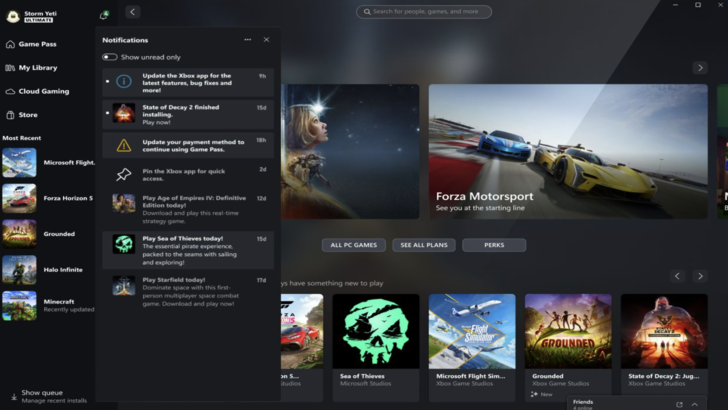Click the back arrow button
This screenshot has height=410, width=728.
coord(133,12)
